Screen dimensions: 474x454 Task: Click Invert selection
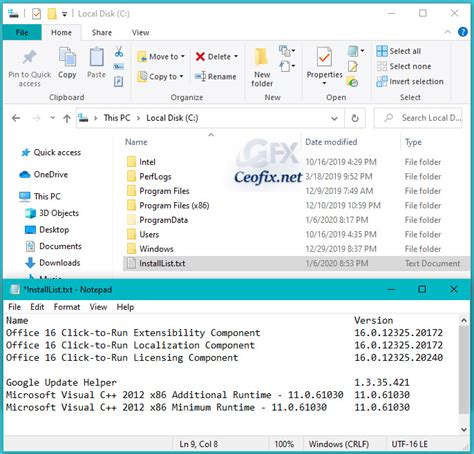[x=410, y=81]
